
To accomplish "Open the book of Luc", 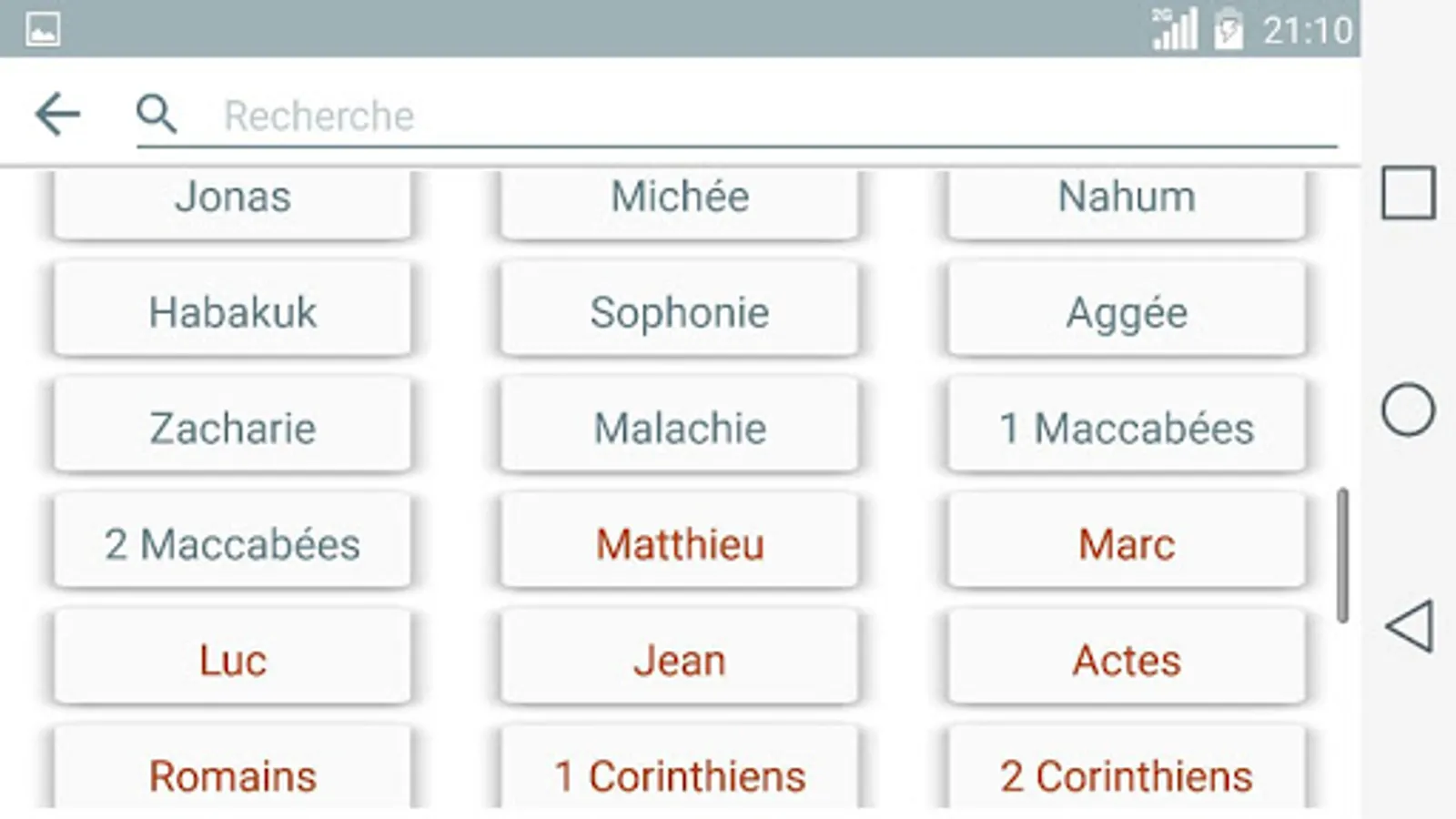I will 232,660.
